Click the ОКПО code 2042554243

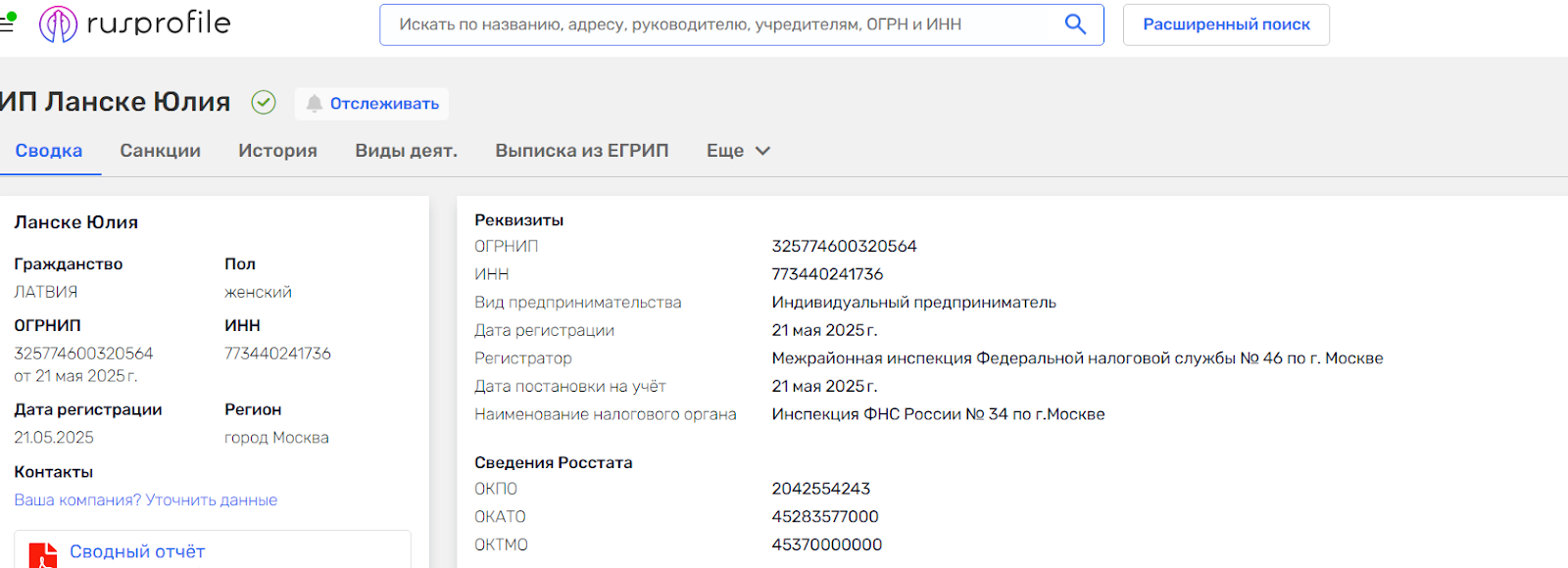pos(820,489)
